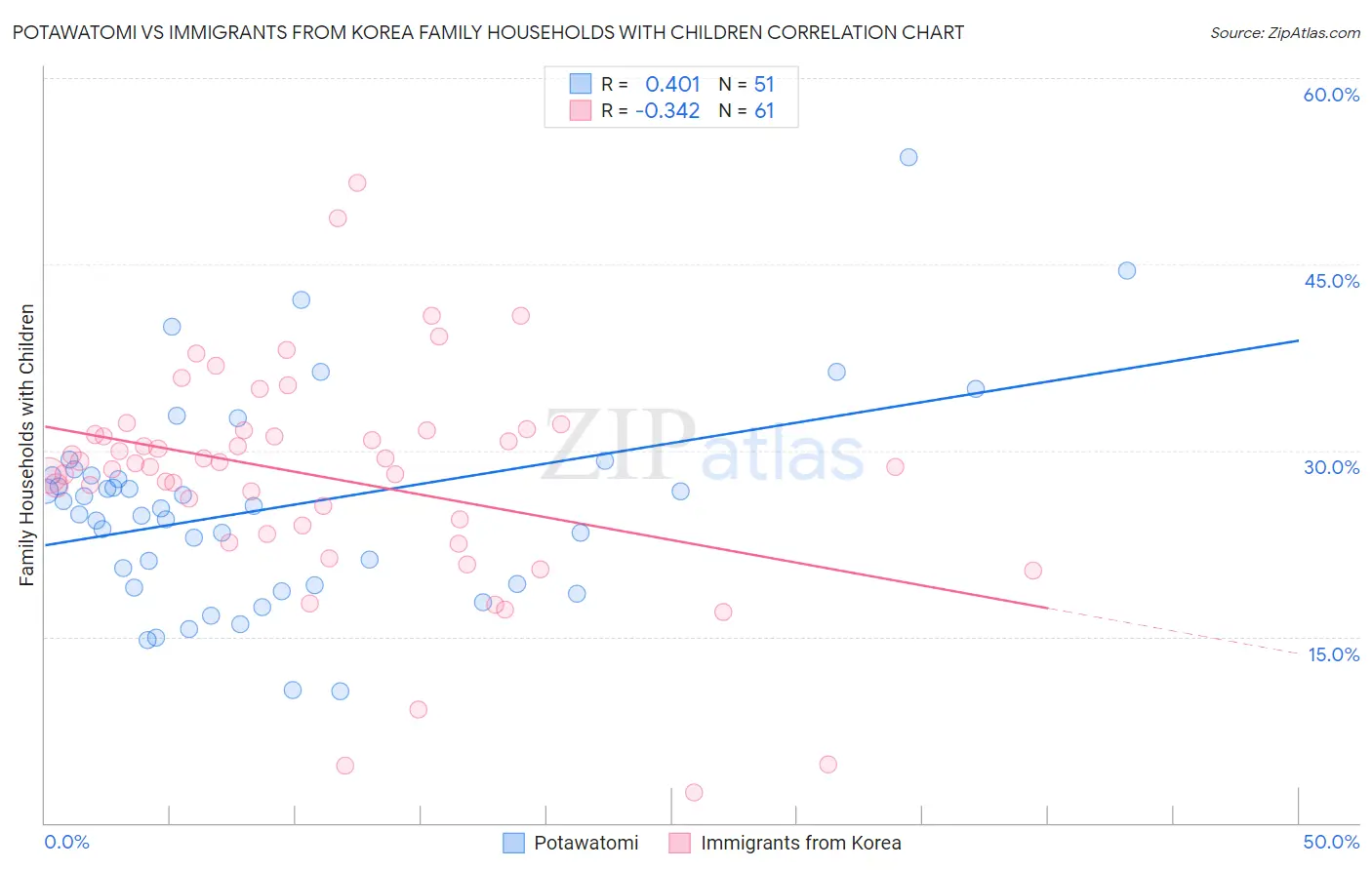Click the 45.0% y-axis label

tap(1331, 281)
